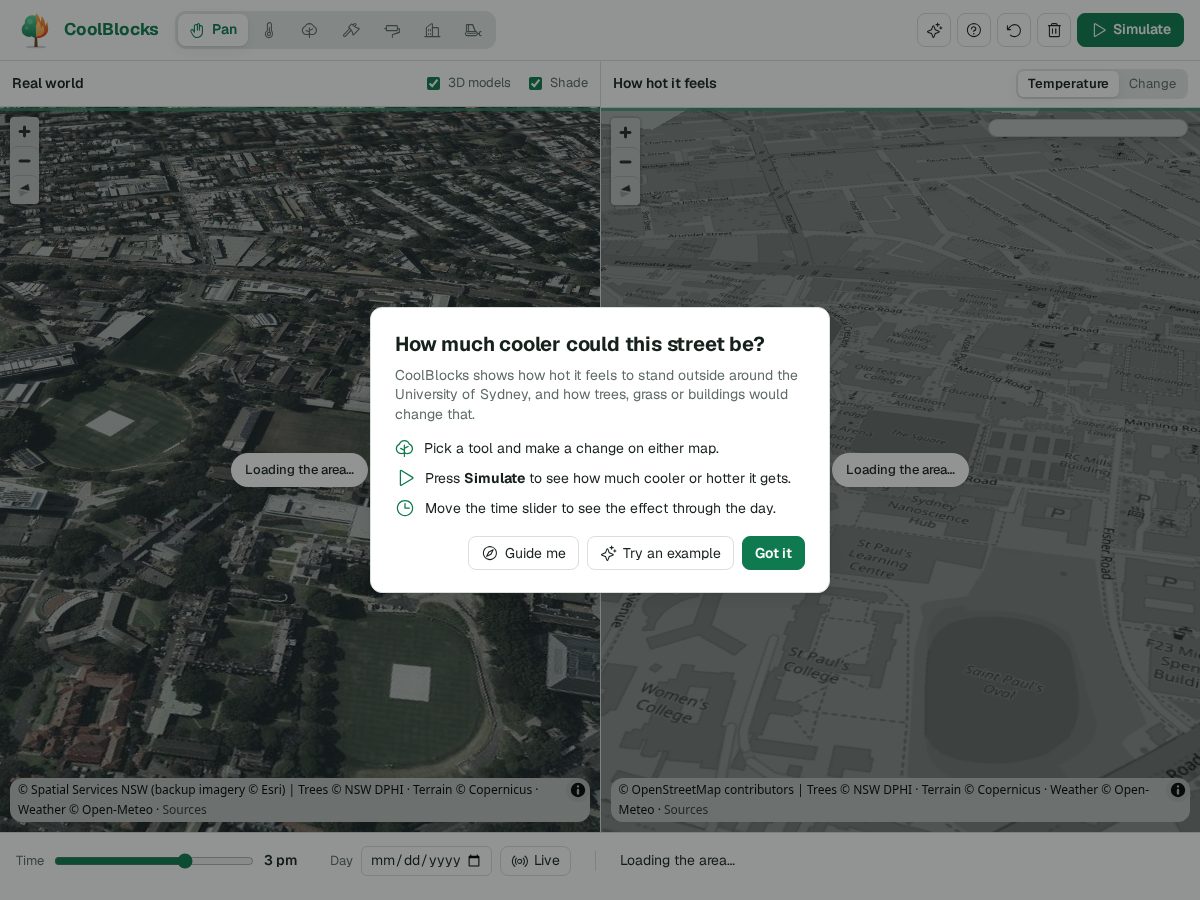Open the help question mark button
The image size is (1200, 900).
point(974,30)
